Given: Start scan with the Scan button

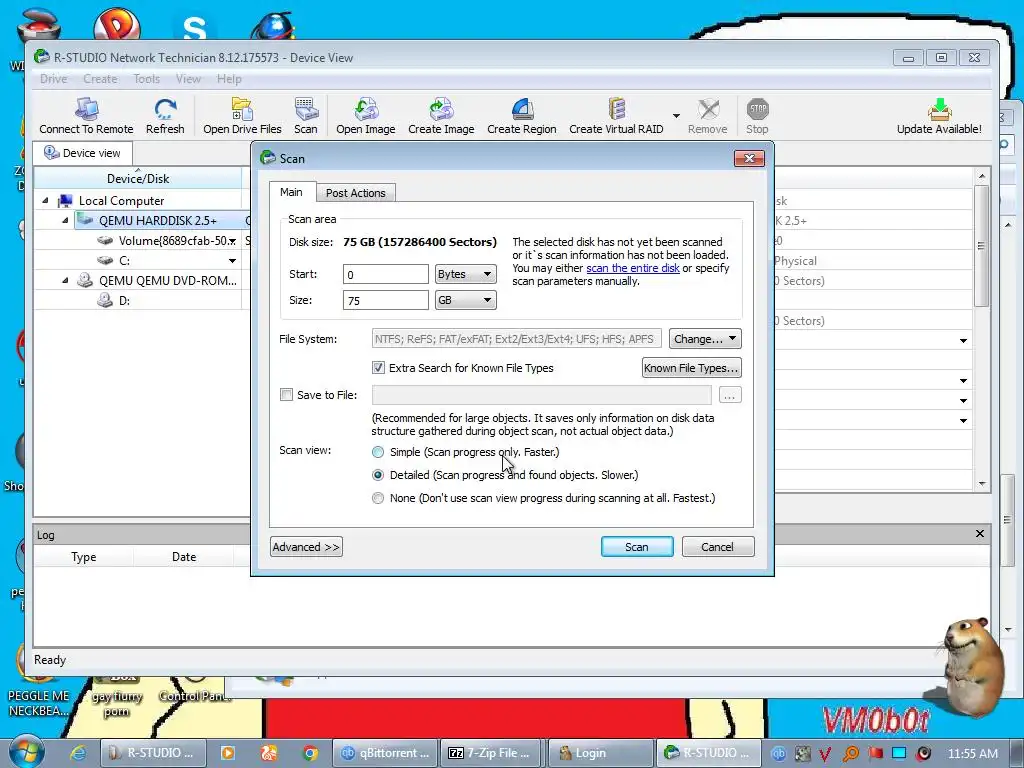Looking at the screenshot, I should tap(637, 547).
